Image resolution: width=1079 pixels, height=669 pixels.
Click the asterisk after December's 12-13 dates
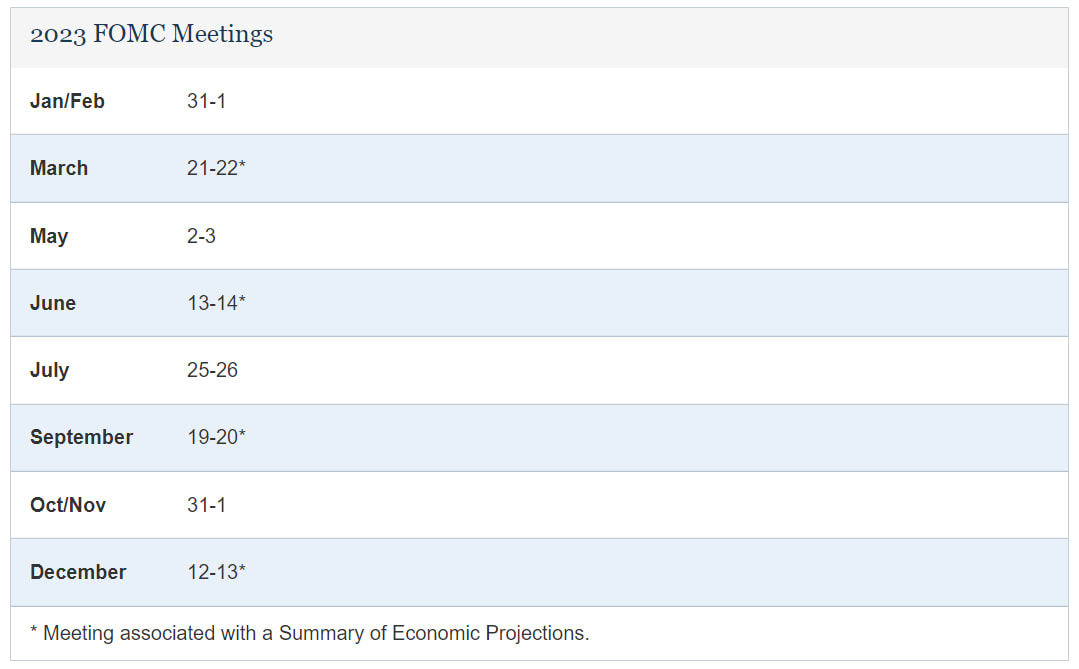(x=242, y=569)
